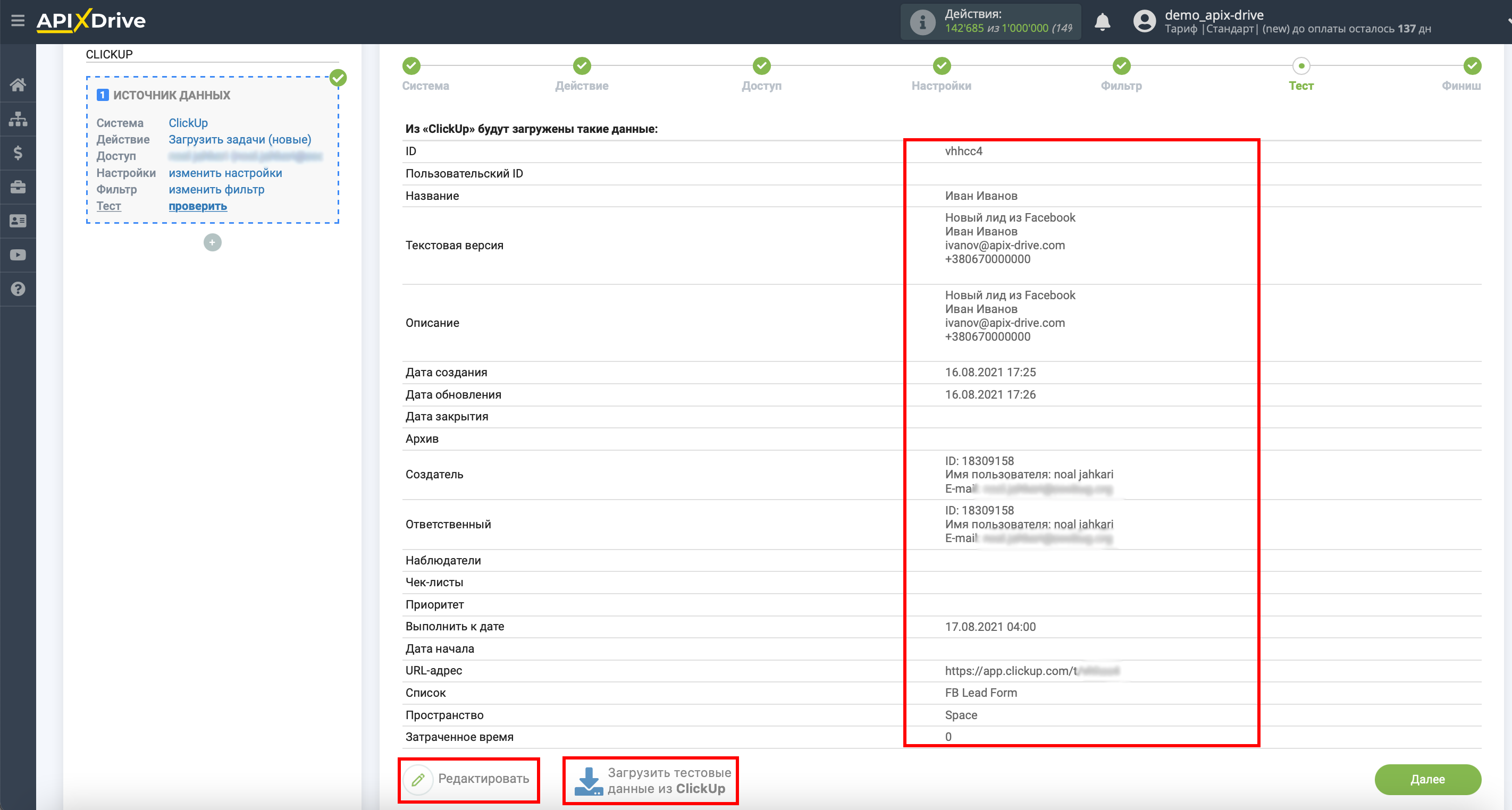Go to the Система step

425,74
